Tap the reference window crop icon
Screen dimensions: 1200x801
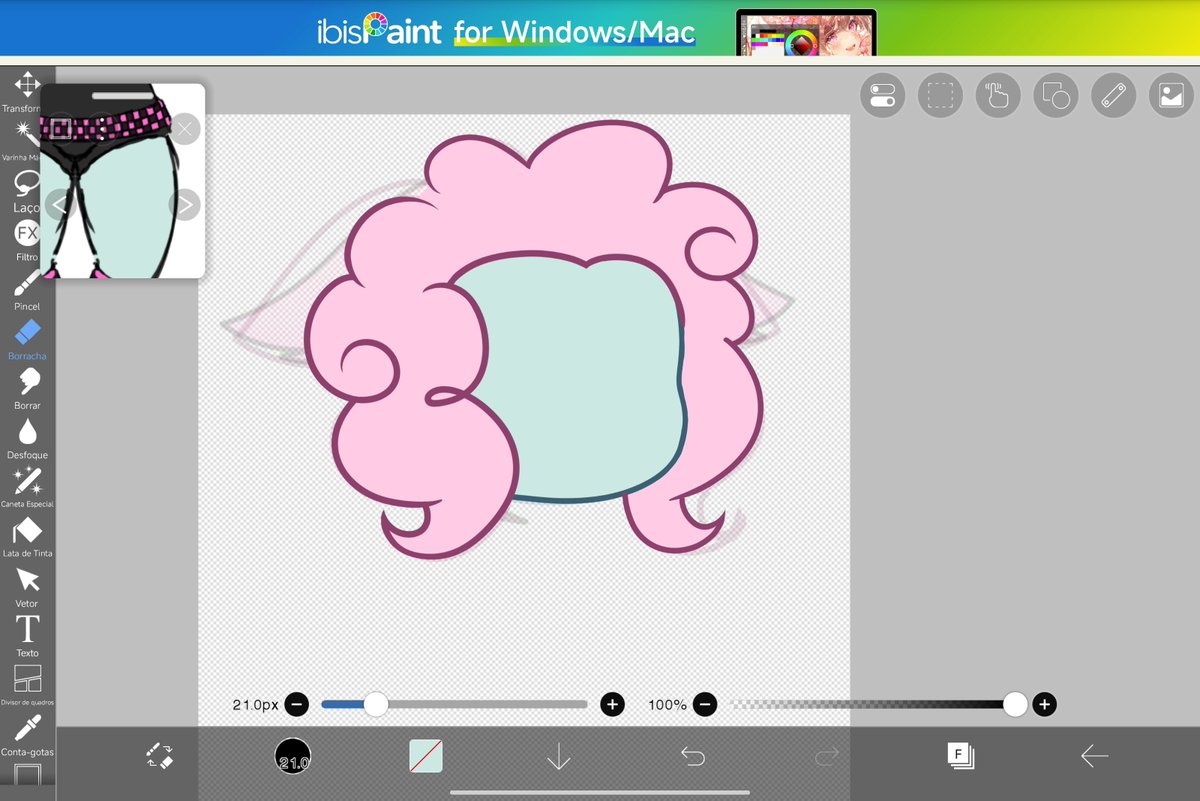coord(60,128)
